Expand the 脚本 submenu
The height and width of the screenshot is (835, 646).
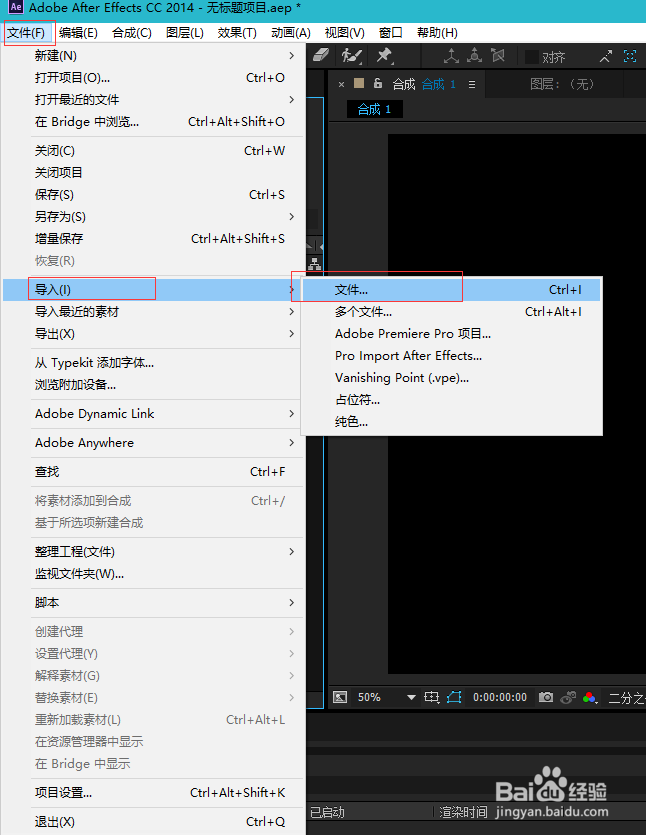coord(153,603)
